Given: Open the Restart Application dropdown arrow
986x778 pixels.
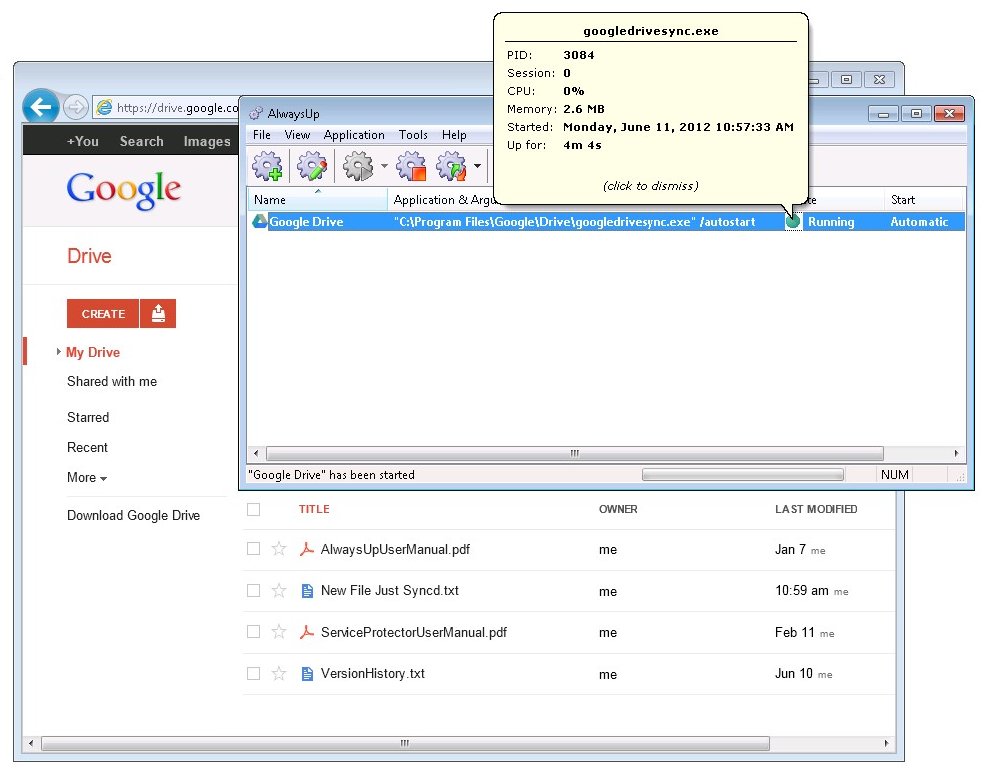Looking at the screenshot, I should (477, 167).
